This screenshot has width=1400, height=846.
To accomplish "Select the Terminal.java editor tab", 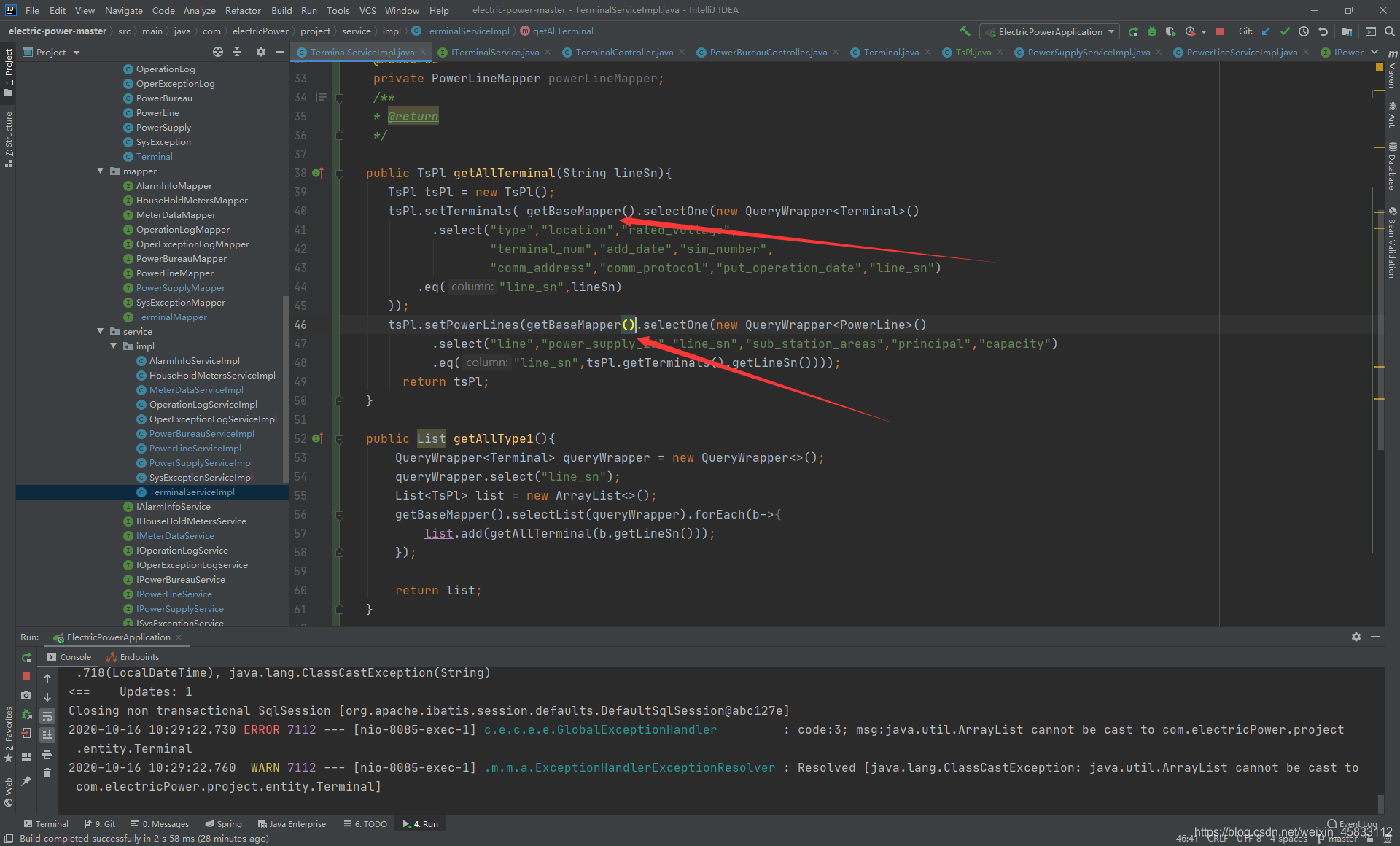I will (x=887, y=53).
